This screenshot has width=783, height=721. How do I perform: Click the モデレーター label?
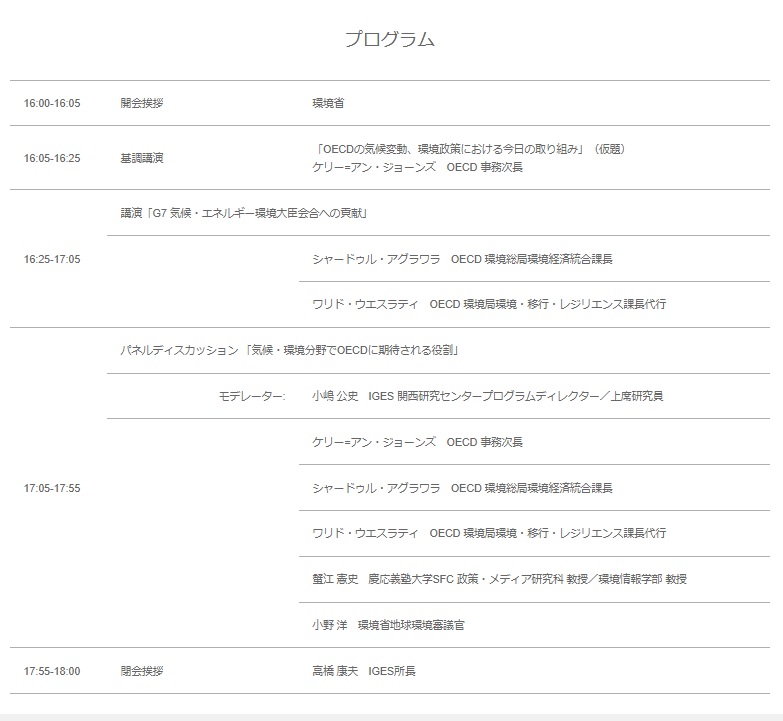point(252,396)
